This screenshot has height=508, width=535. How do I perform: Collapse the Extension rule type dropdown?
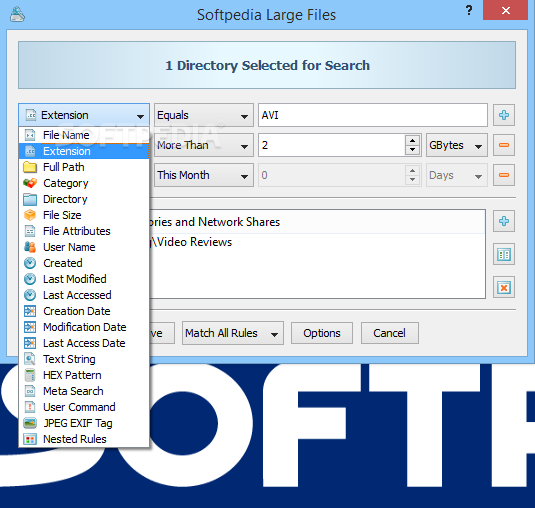84,115
